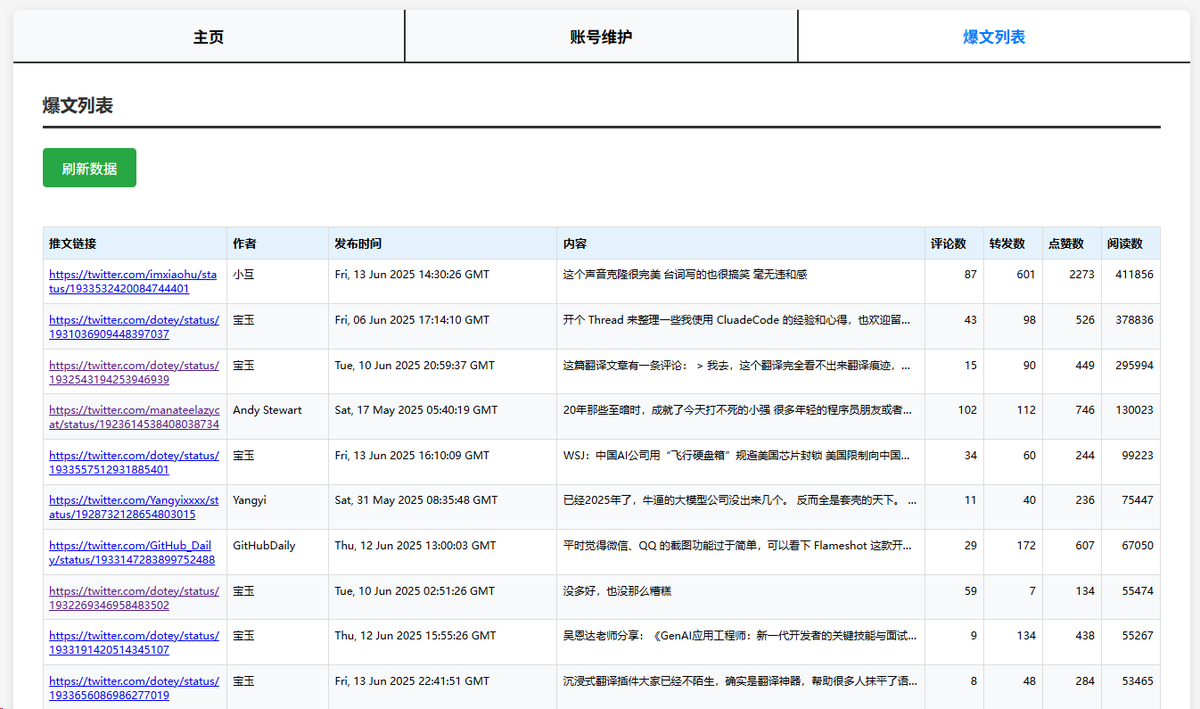
Task: Click read count 99223
Action: click(1137, 455)
